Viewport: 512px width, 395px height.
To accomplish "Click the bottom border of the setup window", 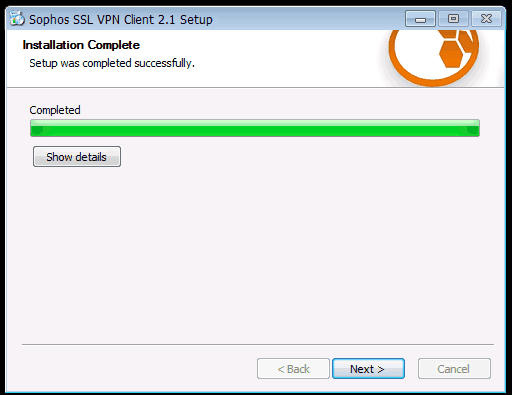I will (256, 392).
